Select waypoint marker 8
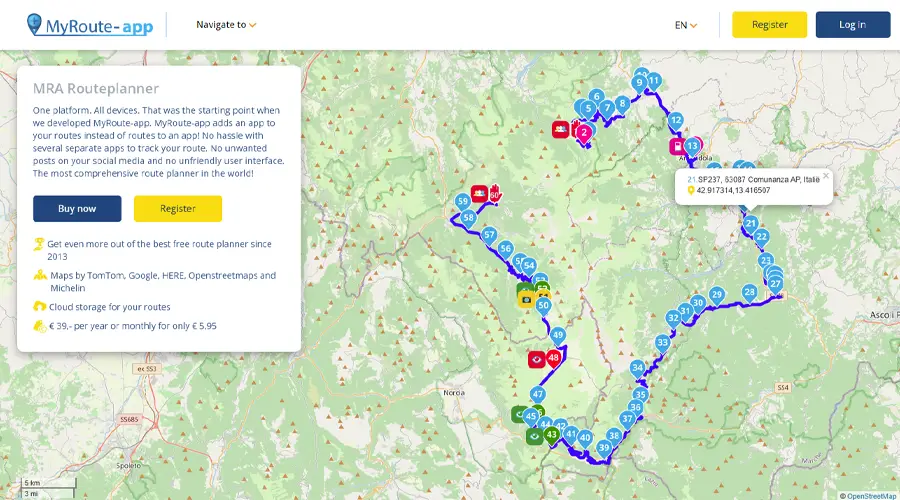The image size is (900, 500). (x=622, y=104)
